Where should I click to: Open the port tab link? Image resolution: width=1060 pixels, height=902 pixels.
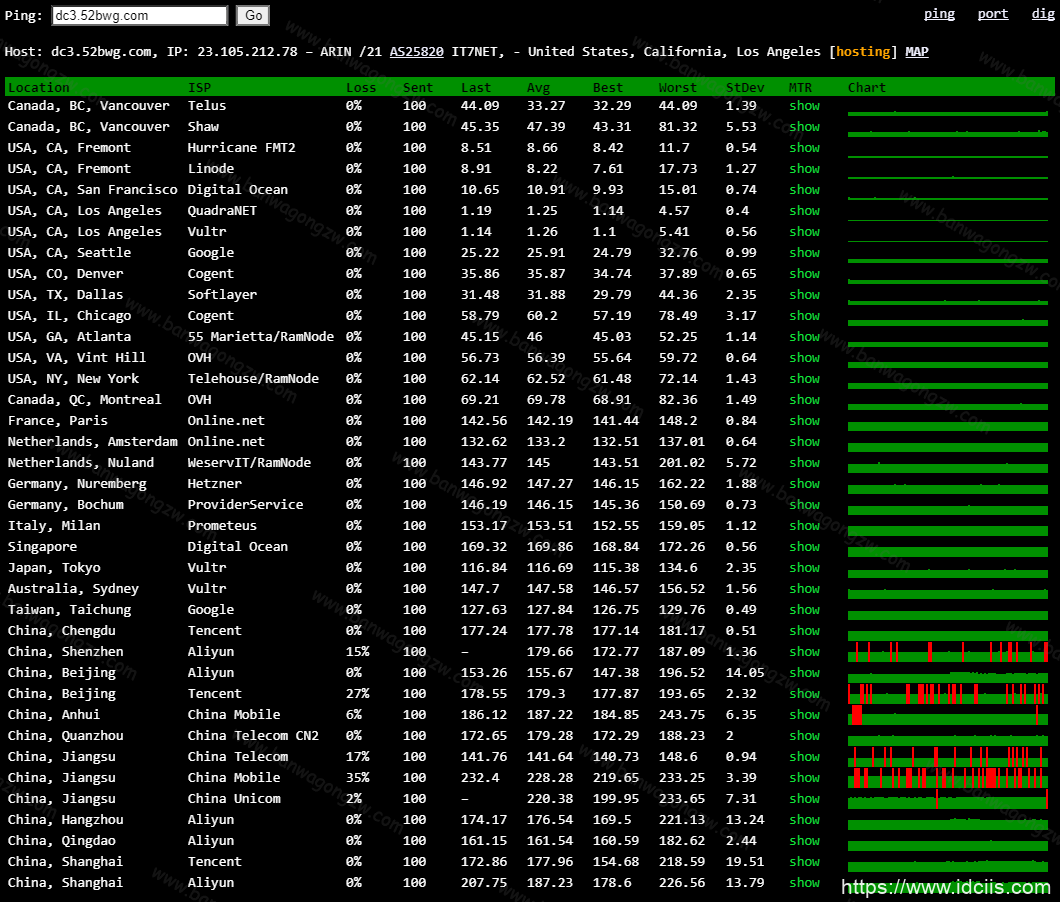click(992, 14)
